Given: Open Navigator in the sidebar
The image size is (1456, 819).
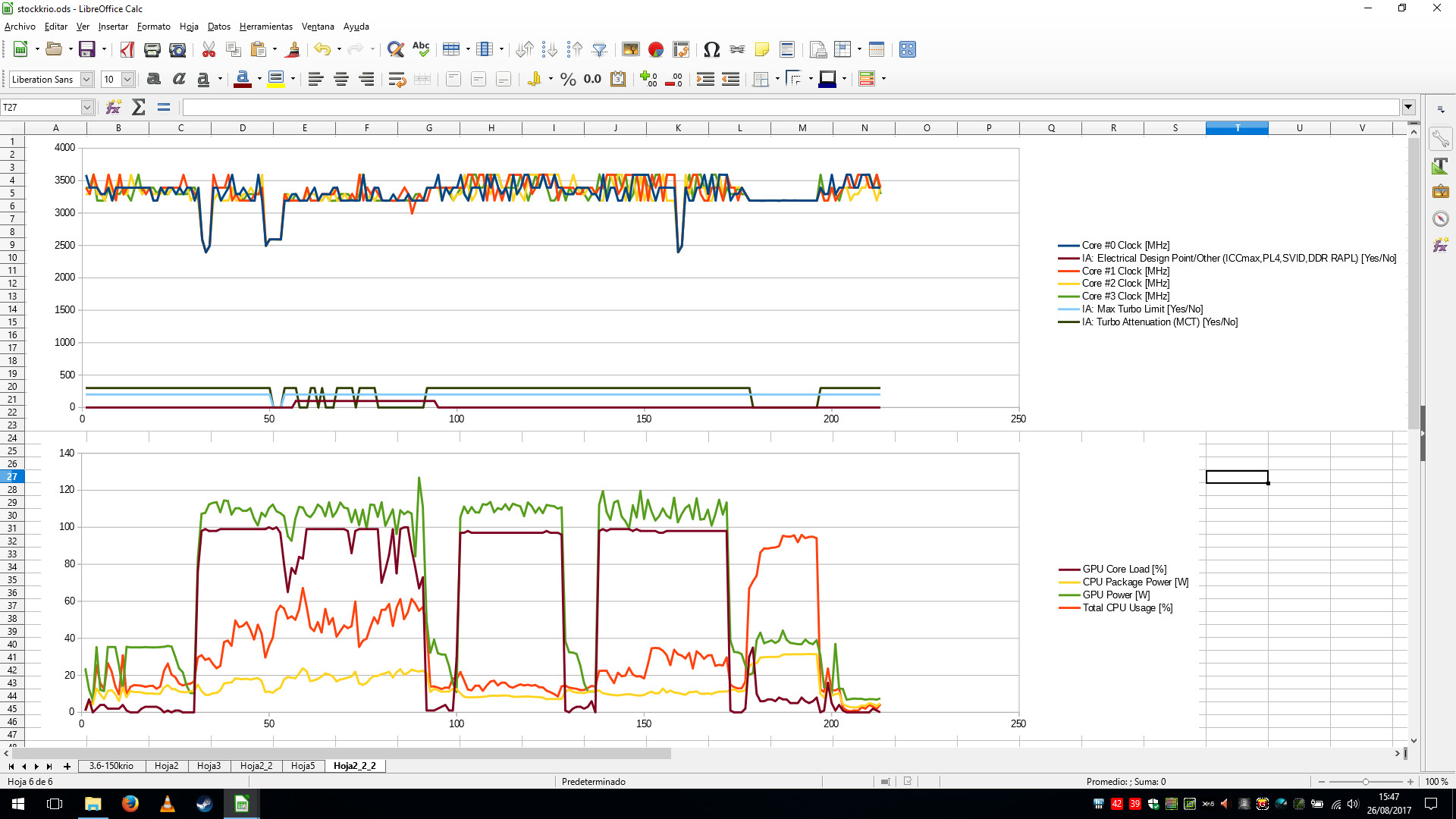Looking at the screenshot, I should 1440,218.
